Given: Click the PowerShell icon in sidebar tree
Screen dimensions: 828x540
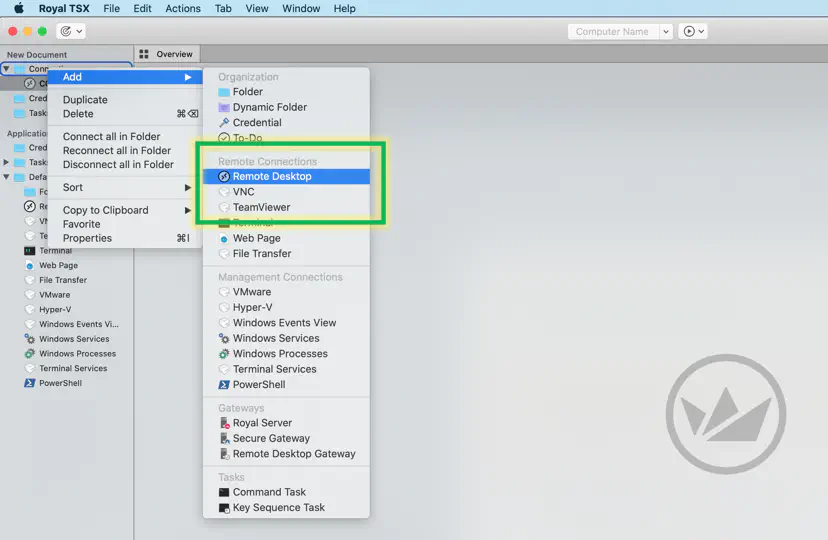Looking at the screenshot, I should (29, 383).
